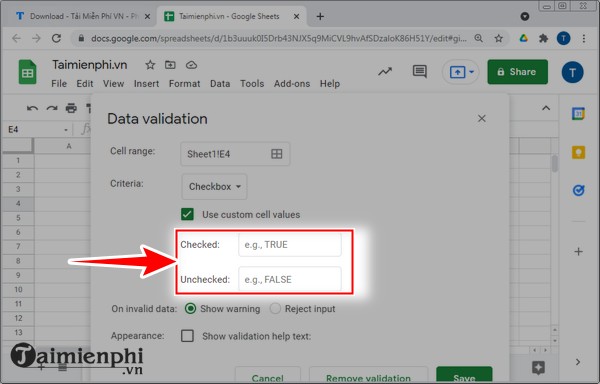Click the Unchecked value input field
Screen dimensions: 600x384
290,279
